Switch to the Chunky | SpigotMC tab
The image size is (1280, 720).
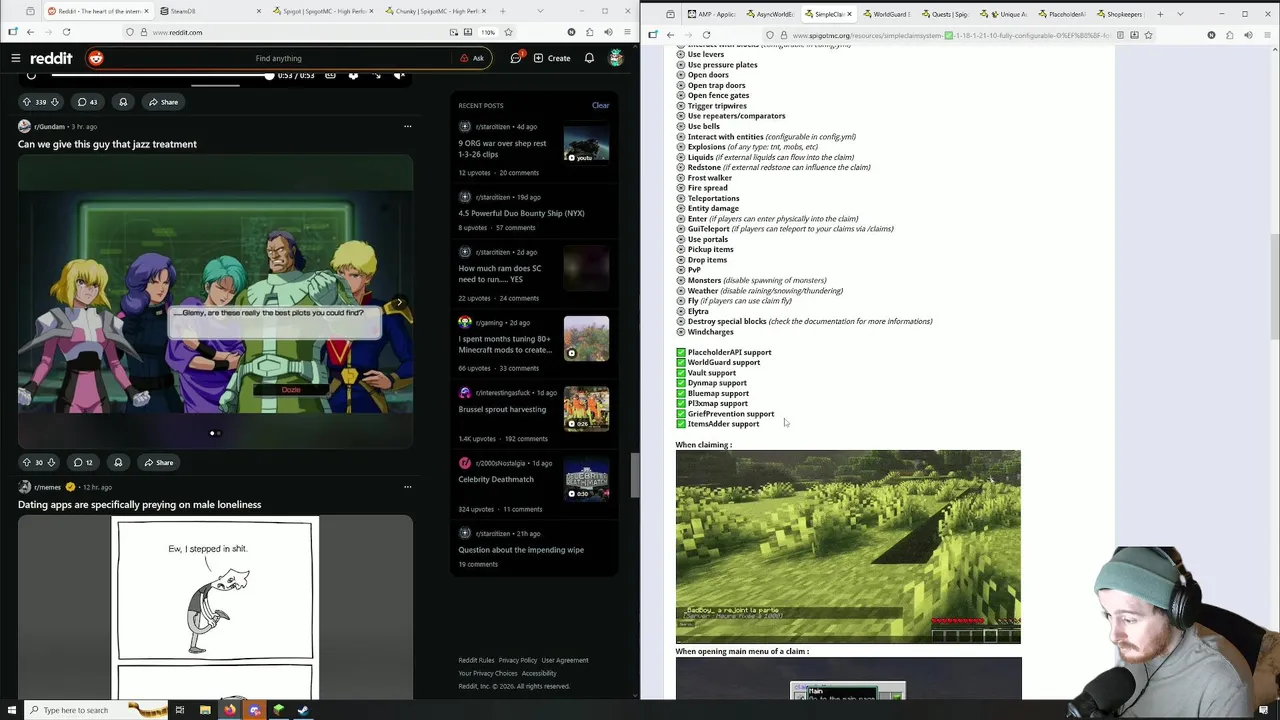(436, 11)
